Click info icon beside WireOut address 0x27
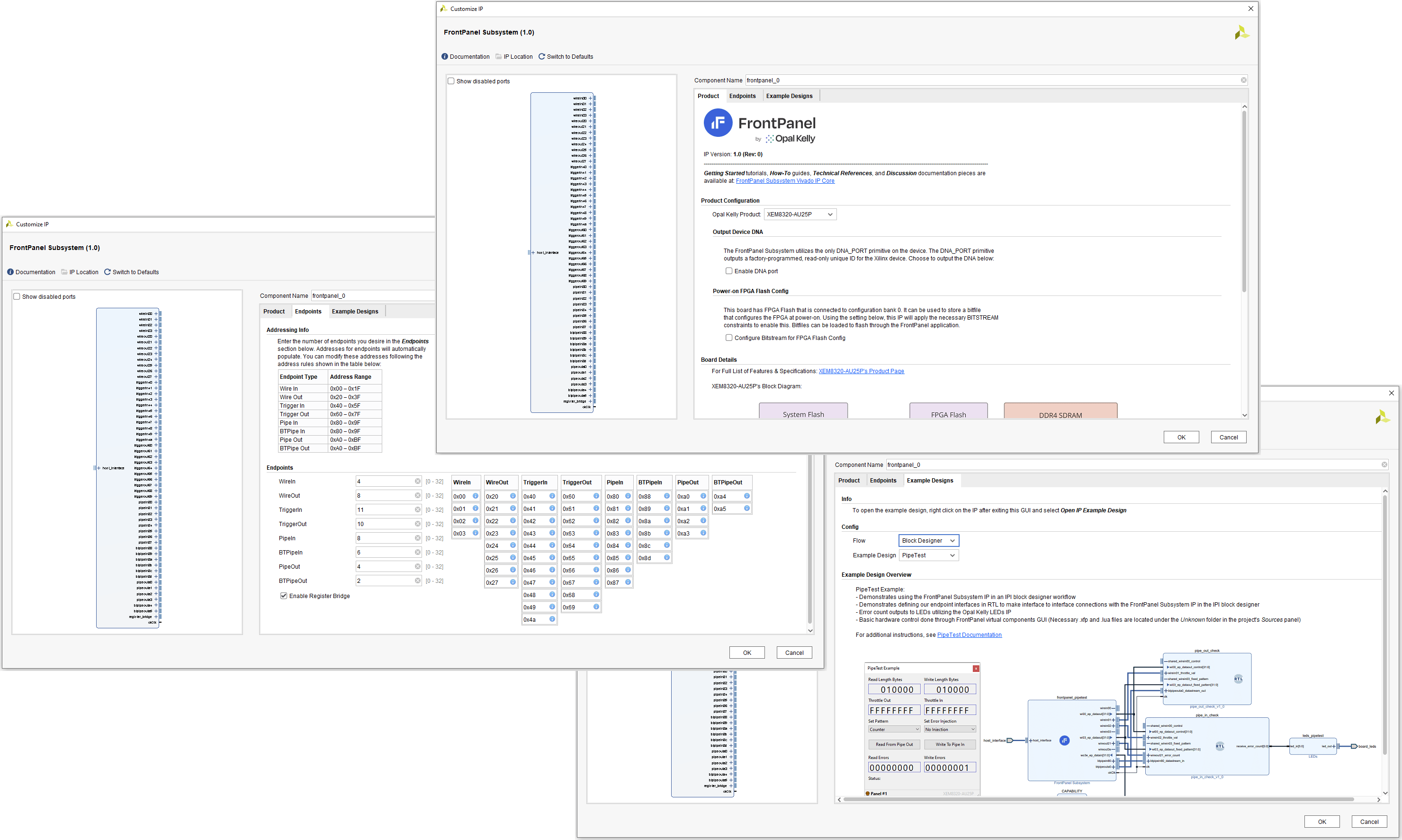The height and width of the screenshot is (840, 1402). (x=513, y=582)
